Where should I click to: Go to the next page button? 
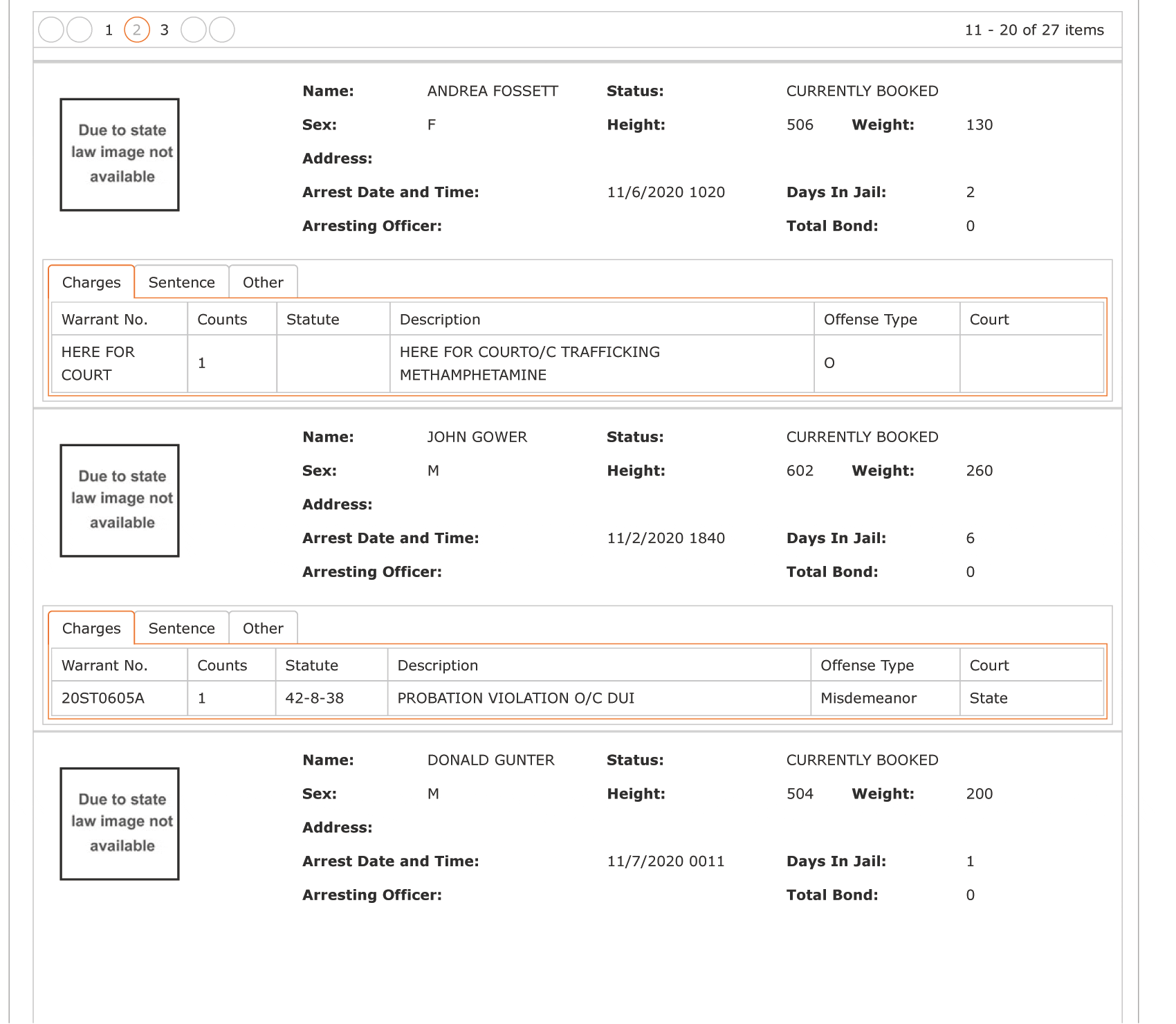click(x=194, y=30)
